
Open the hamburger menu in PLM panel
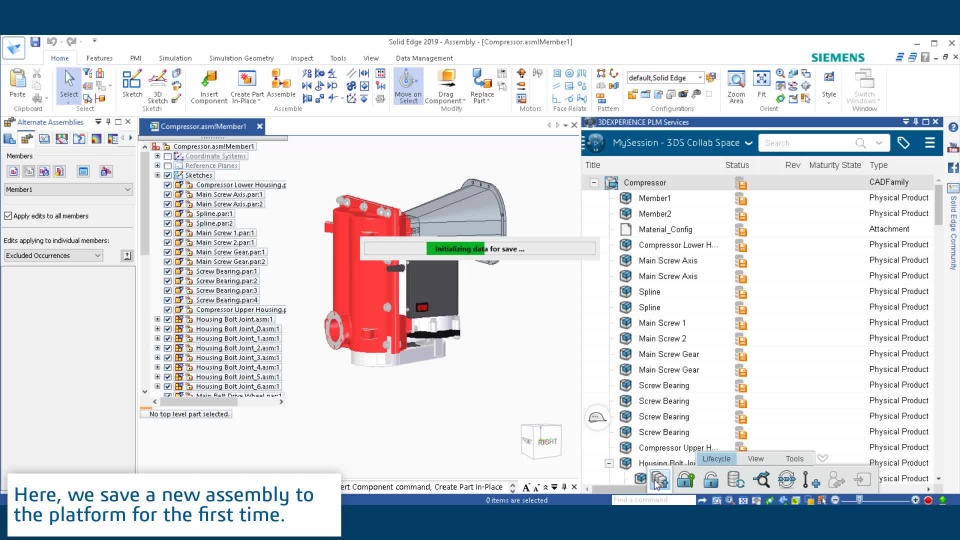click(x=929, y=143)
